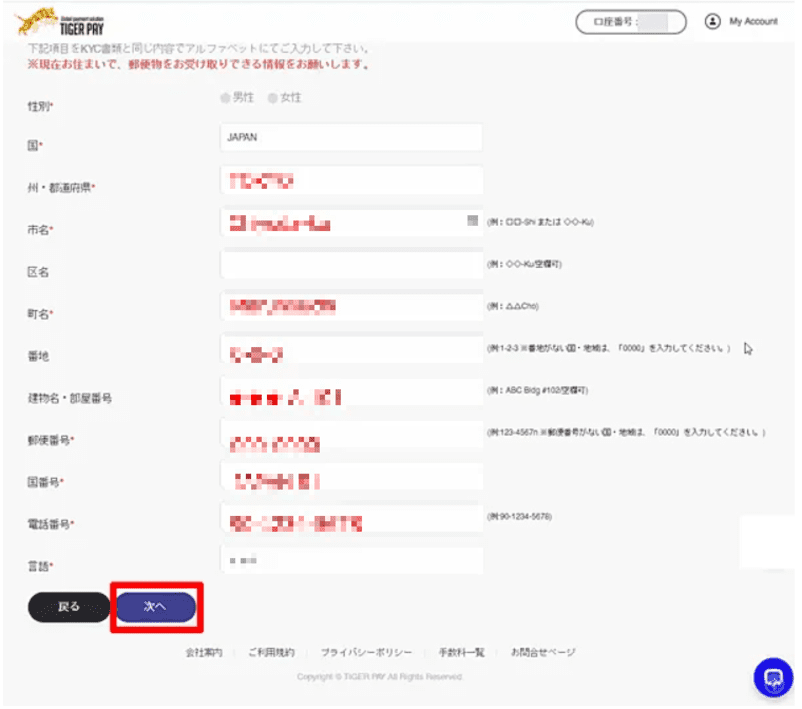The image size is (802, 709).
Task: Select the 女性 radio button
Action: coord(273,98)
